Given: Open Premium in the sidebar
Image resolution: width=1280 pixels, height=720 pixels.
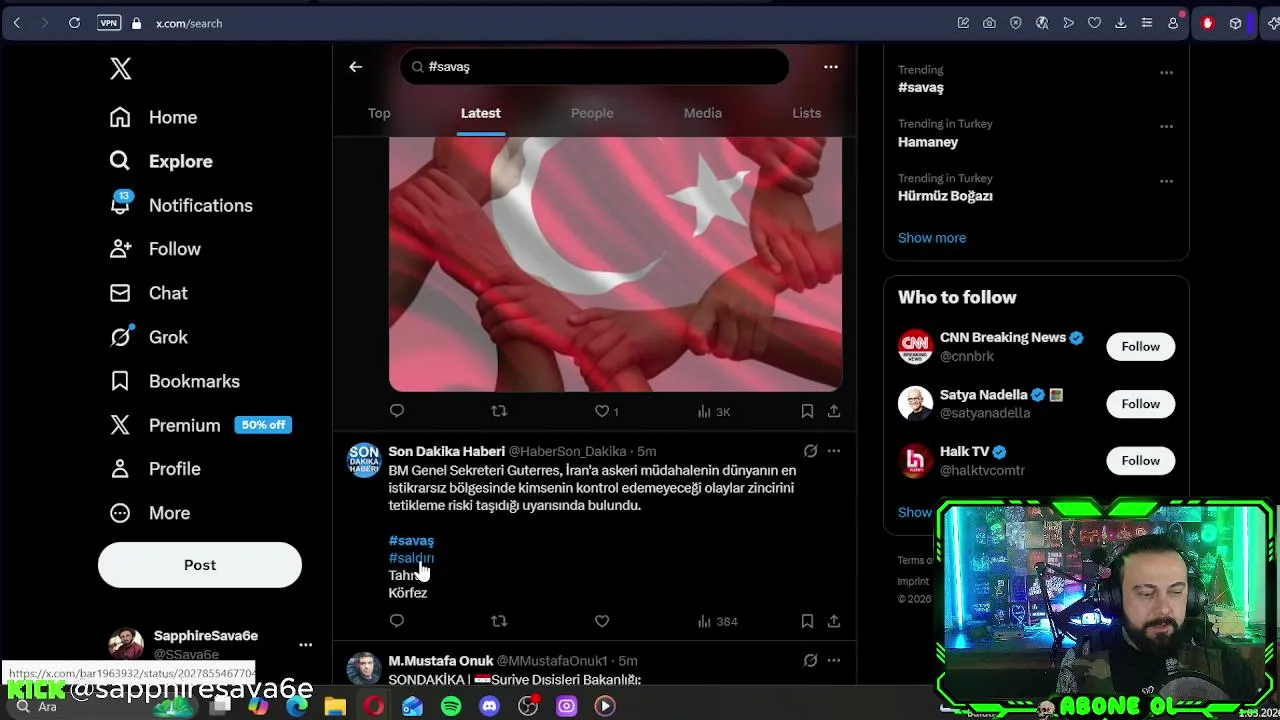Looking at the screenshot, I should click(199, 425).
